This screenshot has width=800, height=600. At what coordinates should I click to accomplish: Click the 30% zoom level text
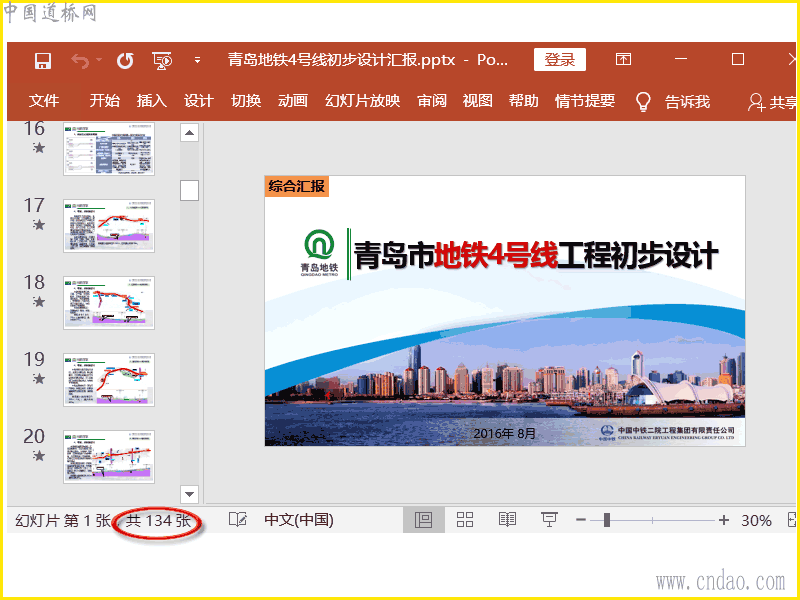coord(756,521)
